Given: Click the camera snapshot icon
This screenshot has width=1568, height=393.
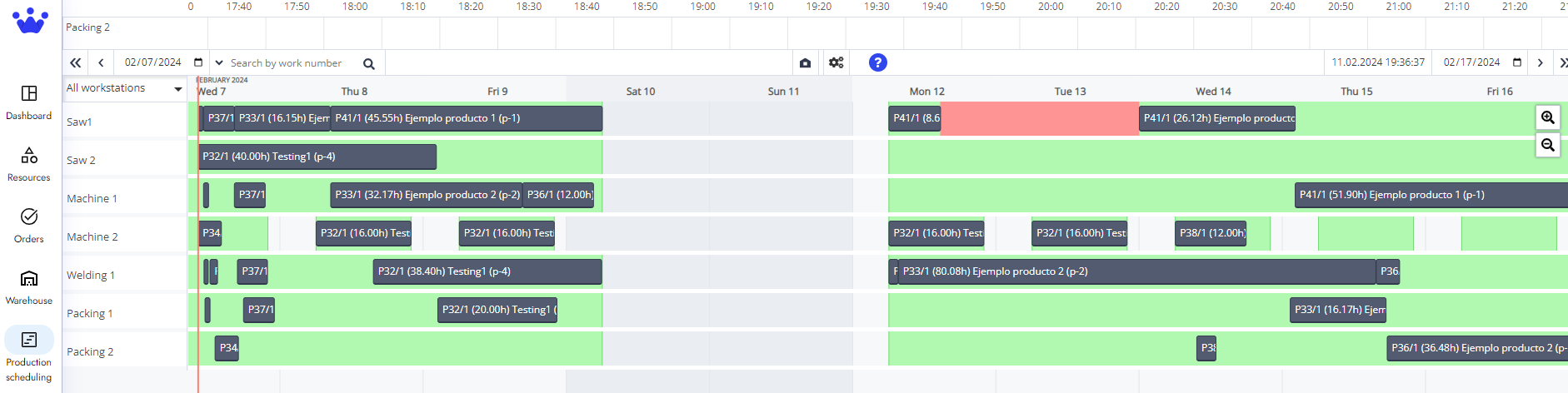Looking at the screenshot, I should pyautogui.click(x=805, y=62).
